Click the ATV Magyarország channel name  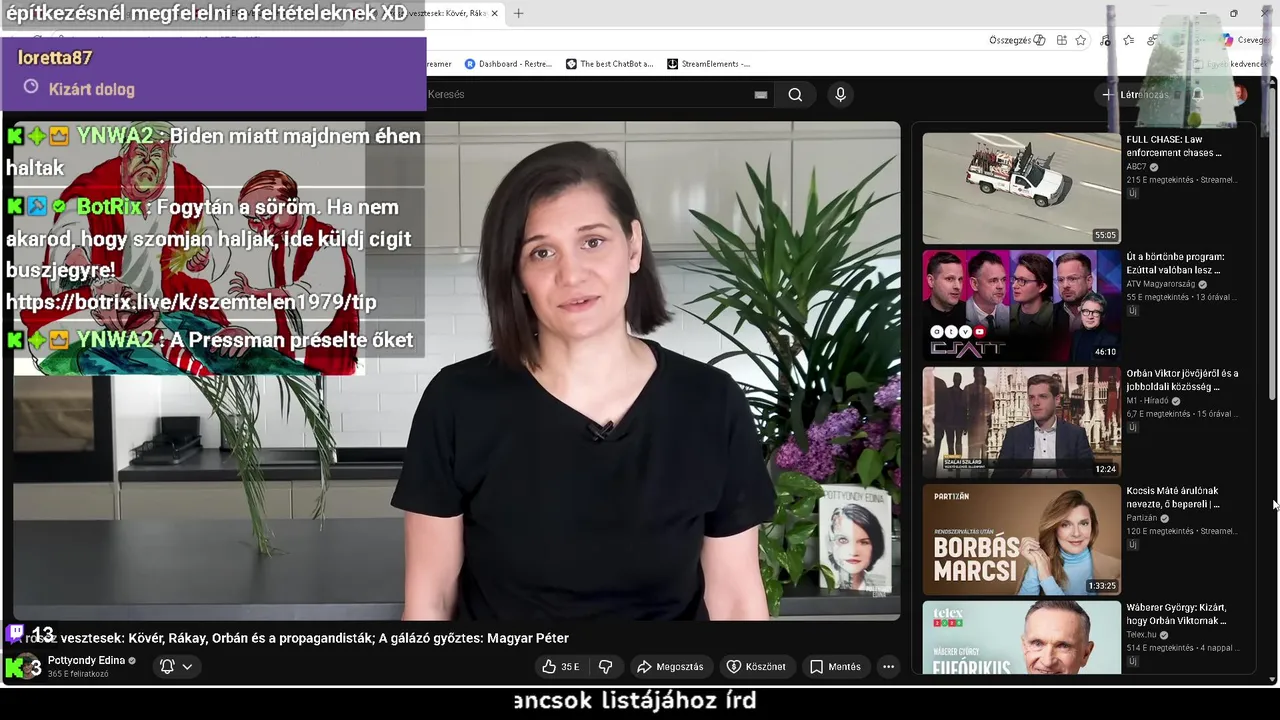click(1160, 284)
